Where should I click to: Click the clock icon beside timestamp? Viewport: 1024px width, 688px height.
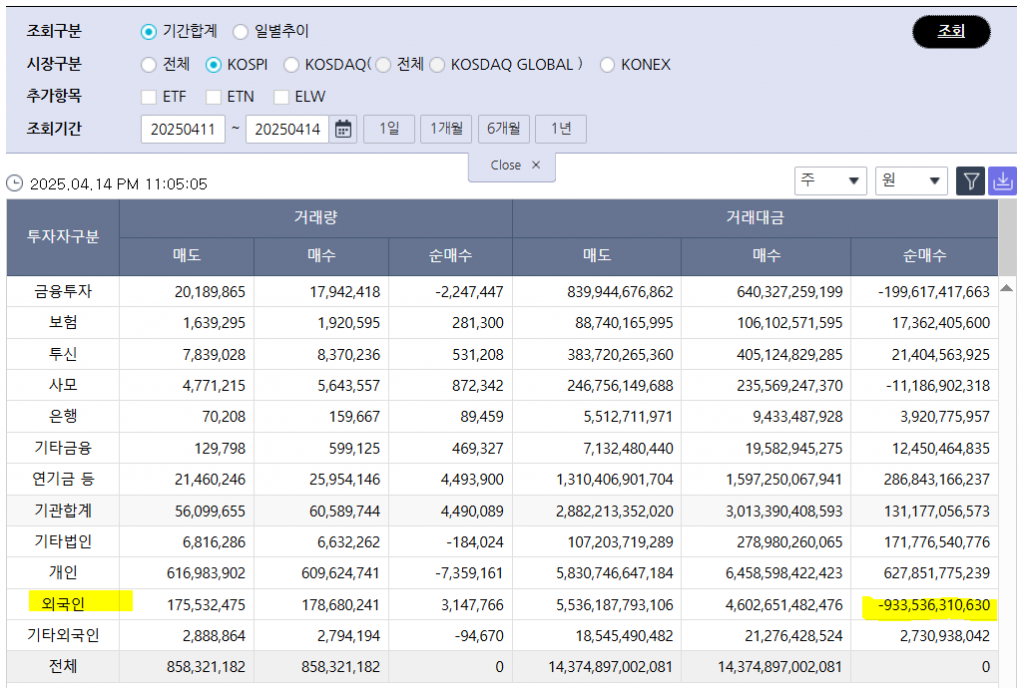14,184
